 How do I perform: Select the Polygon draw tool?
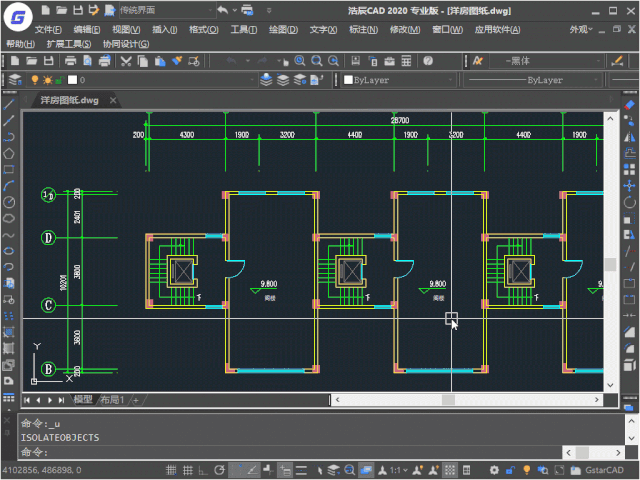click(9, 153)
